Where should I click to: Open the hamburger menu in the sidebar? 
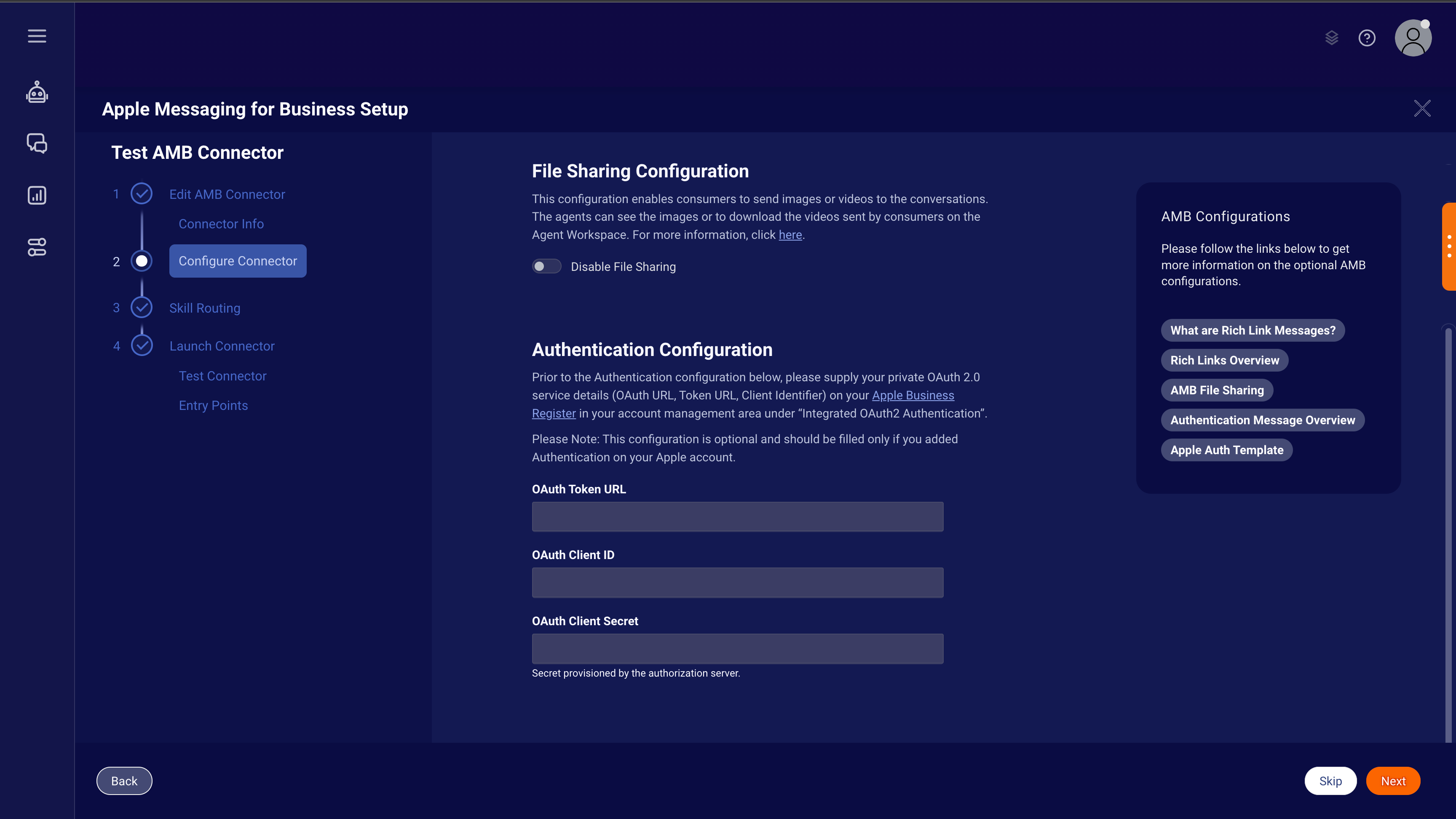pos(37,36)
